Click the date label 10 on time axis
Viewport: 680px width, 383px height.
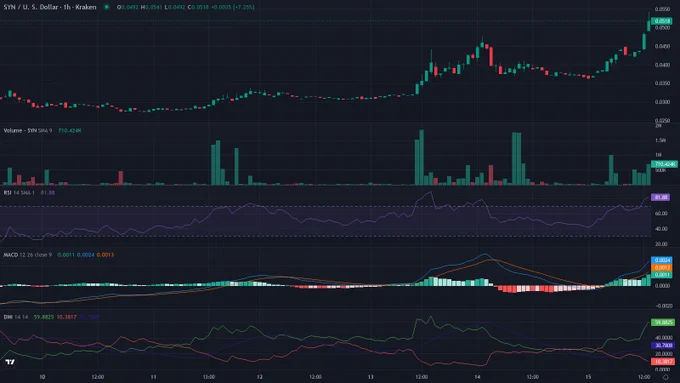click(42, 377)
